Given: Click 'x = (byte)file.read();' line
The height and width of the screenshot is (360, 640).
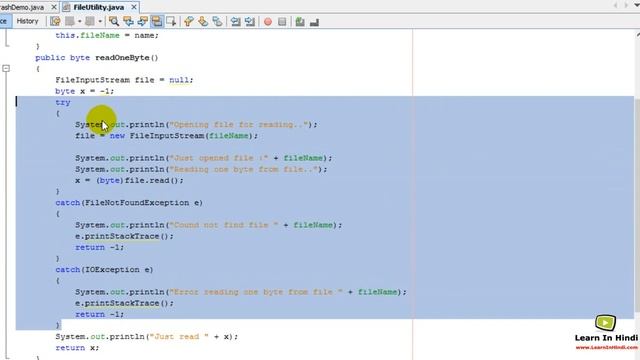Looking at the screenshot, I should [x=129, y=180].
